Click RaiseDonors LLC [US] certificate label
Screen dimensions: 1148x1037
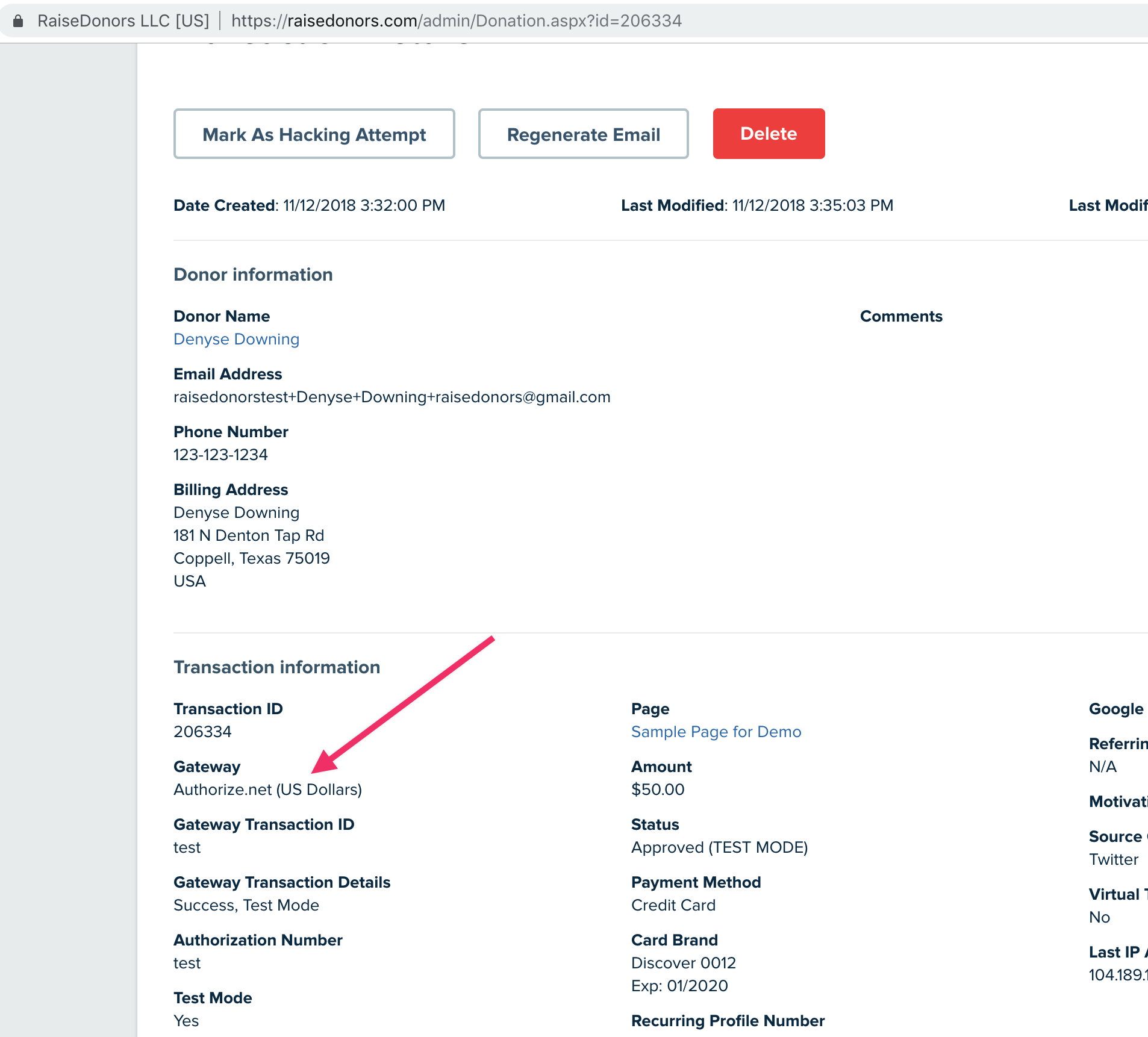pyautogui.click(x=123, y=21)
